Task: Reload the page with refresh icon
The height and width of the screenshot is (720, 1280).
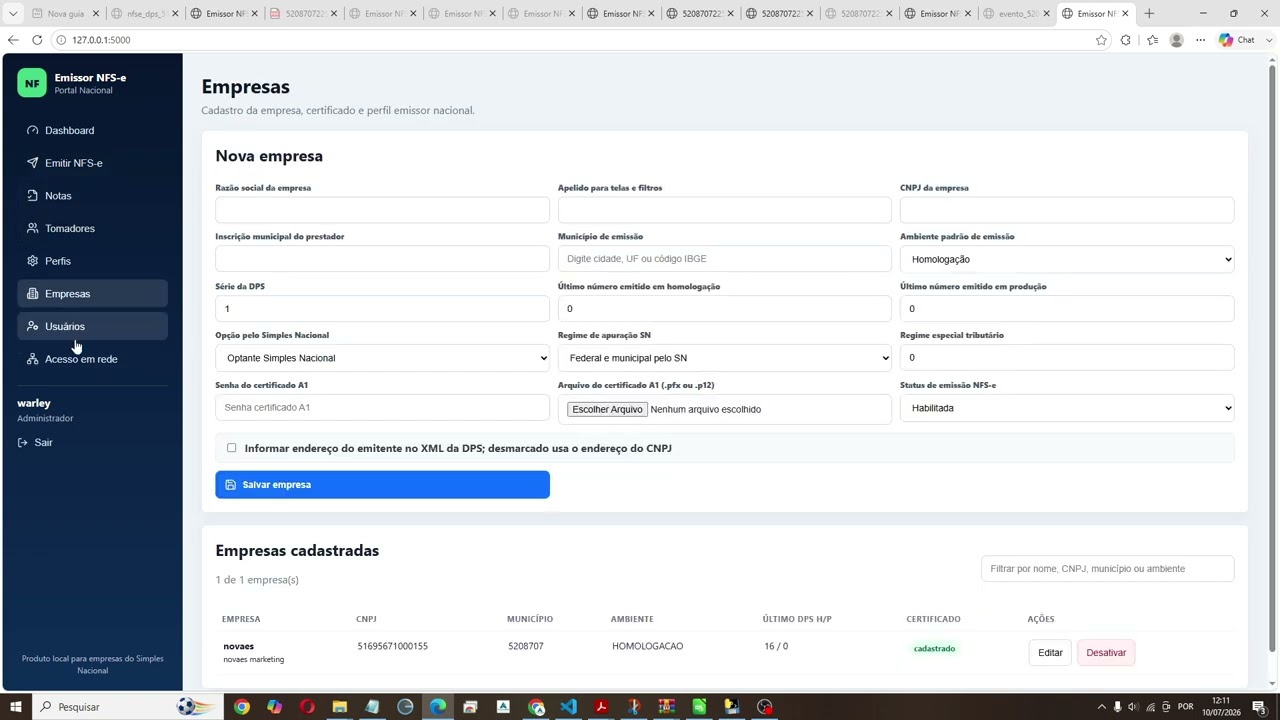Action: pos(37,40)
